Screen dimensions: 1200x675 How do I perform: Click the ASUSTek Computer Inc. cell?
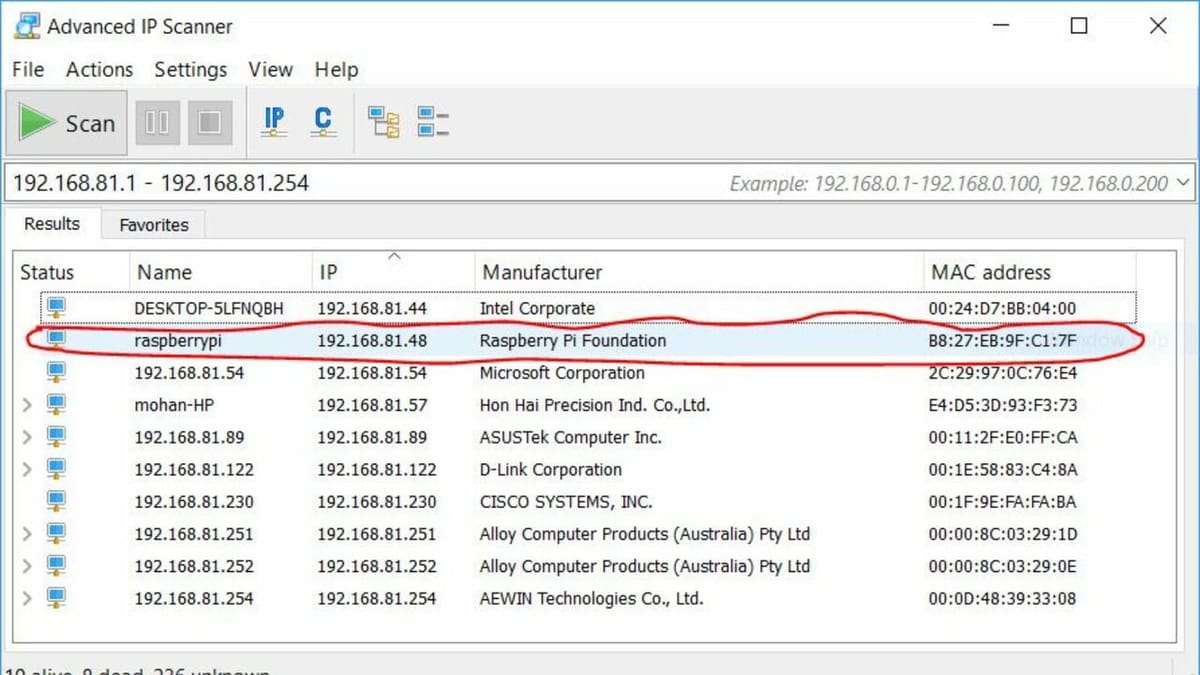571,437
